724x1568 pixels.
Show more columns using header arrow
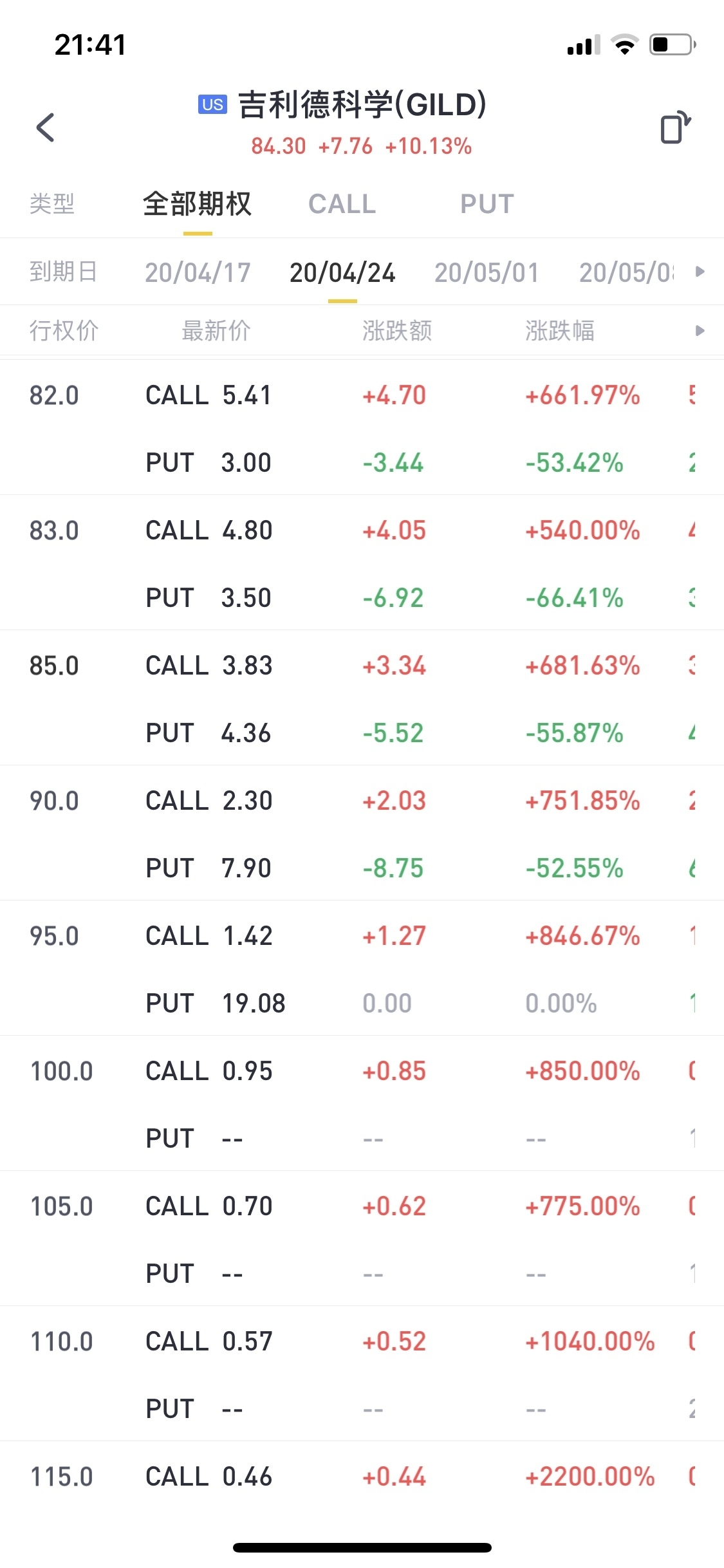click(700, 331)
